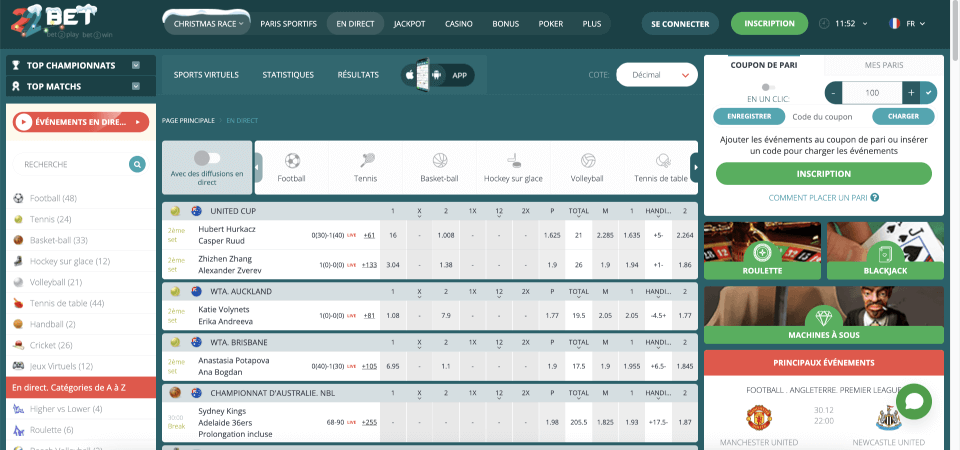960x450 pixels.
Task: Choose Hockey sur glace icon in carousel
Action: point(514,160)
